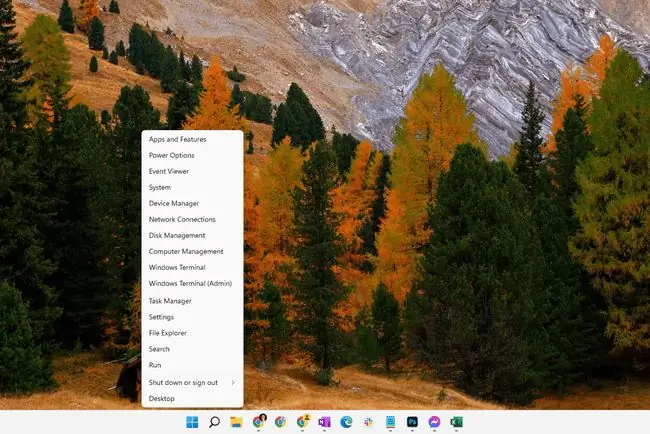
Task: Launch Windows Terminal (Admin) entry
Action: click(x=190, y=284)
